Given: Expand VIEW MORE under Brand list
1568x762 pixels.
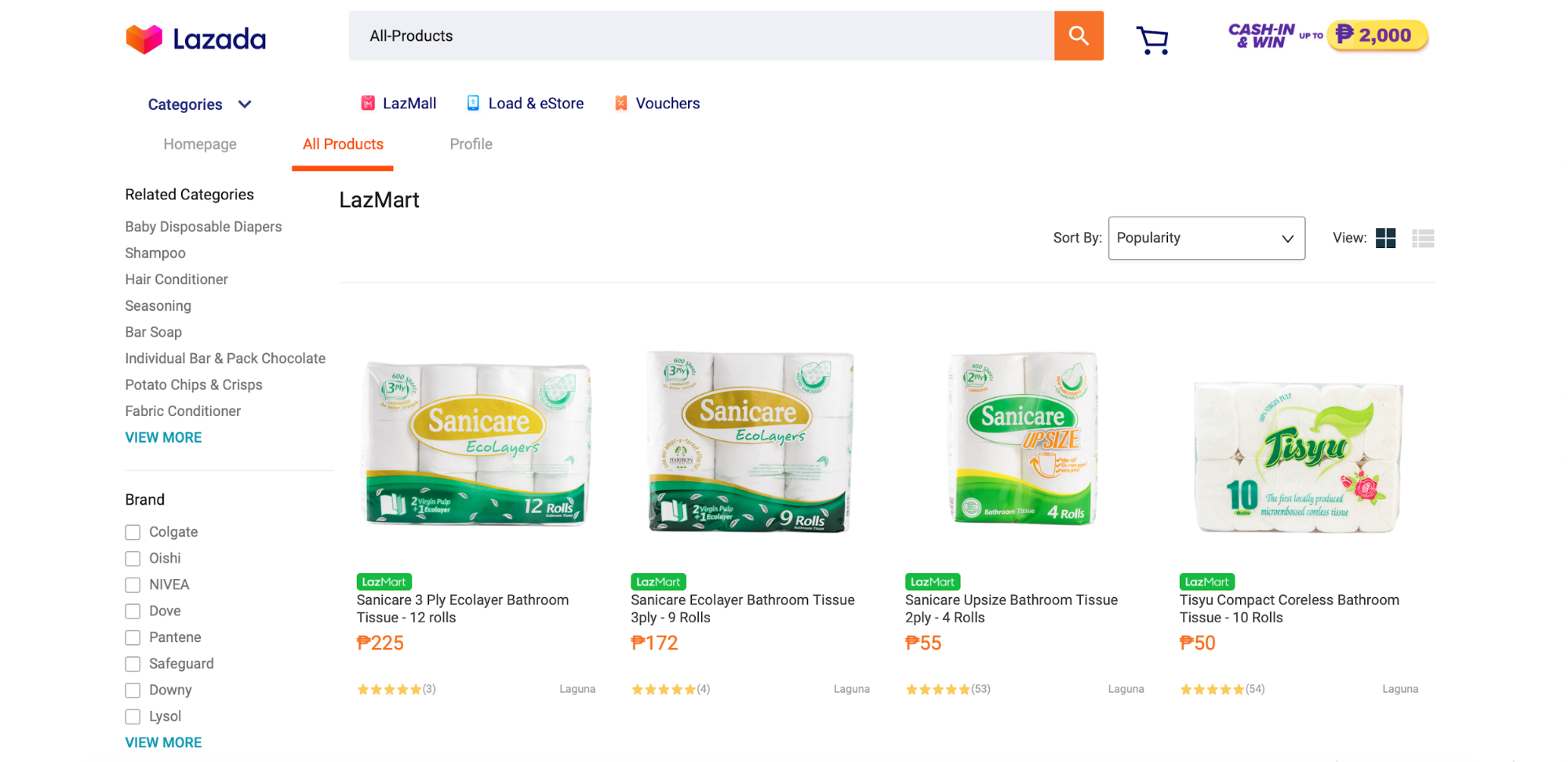Looking at the screenshot, I should click(163, 742).
